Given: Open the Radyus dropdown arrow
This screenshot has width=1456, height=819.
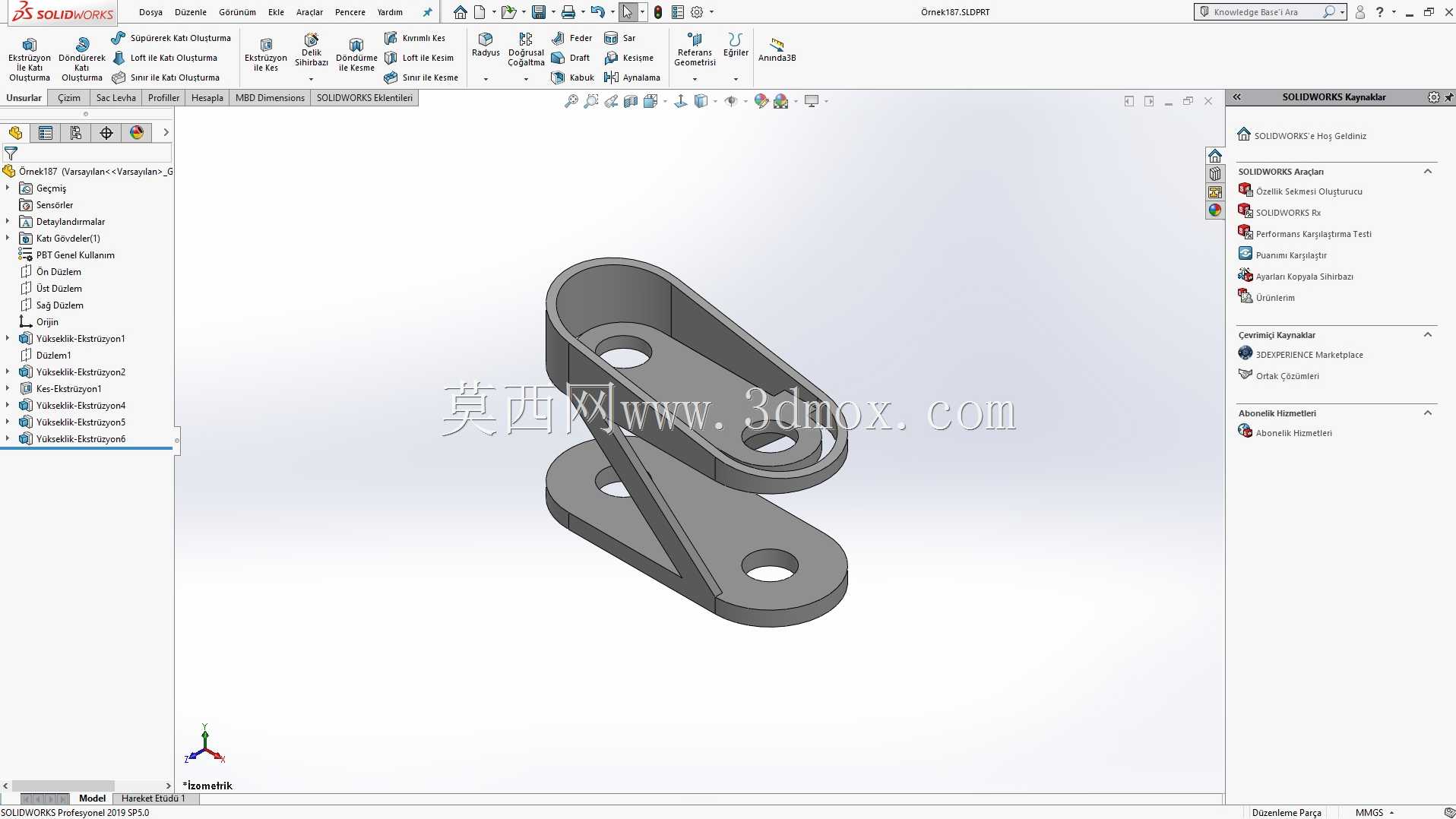Looking at the screenshot, I should click(x=486, y=79).
